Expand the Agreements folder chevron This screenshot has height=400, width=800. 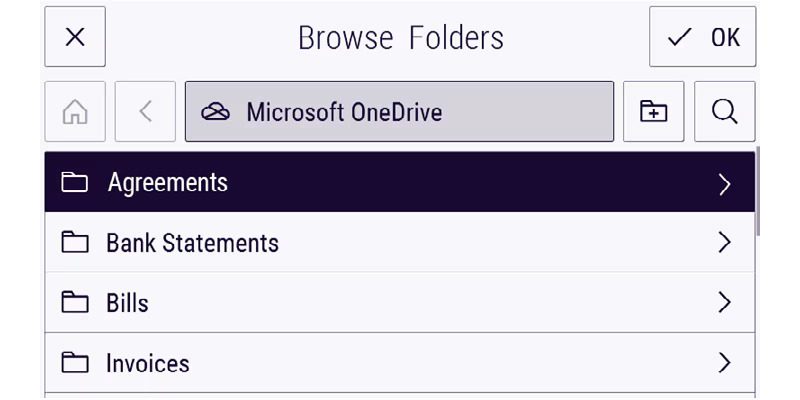pos(725,184)
